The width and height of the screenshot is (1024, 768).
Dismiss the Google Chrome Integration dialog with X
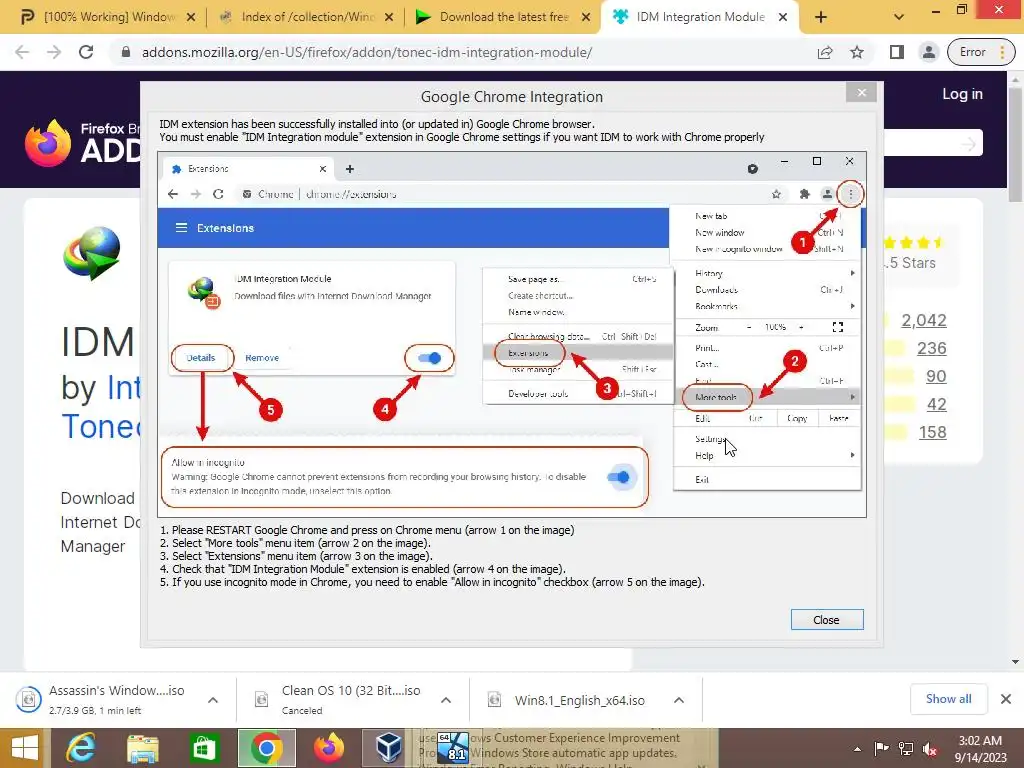click(861, 93)
